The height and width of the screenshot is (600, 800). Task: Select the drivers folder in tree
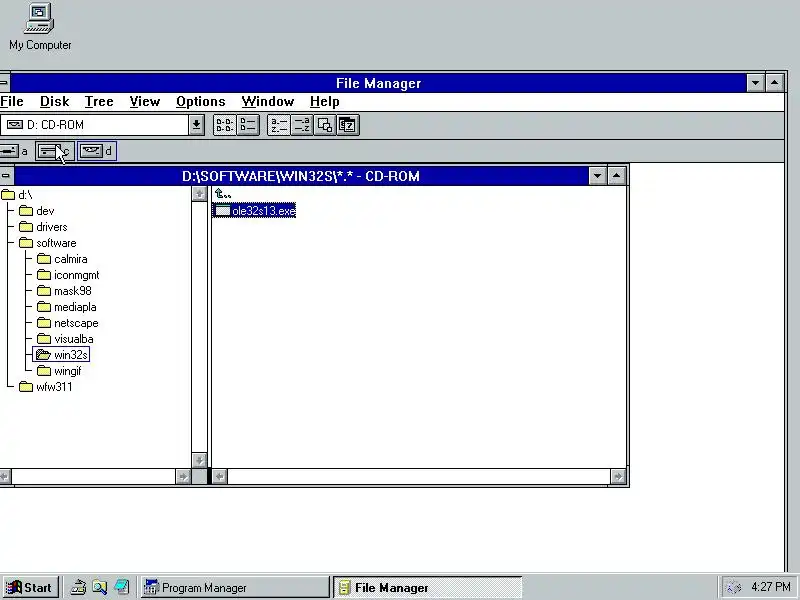coord(43,227)
